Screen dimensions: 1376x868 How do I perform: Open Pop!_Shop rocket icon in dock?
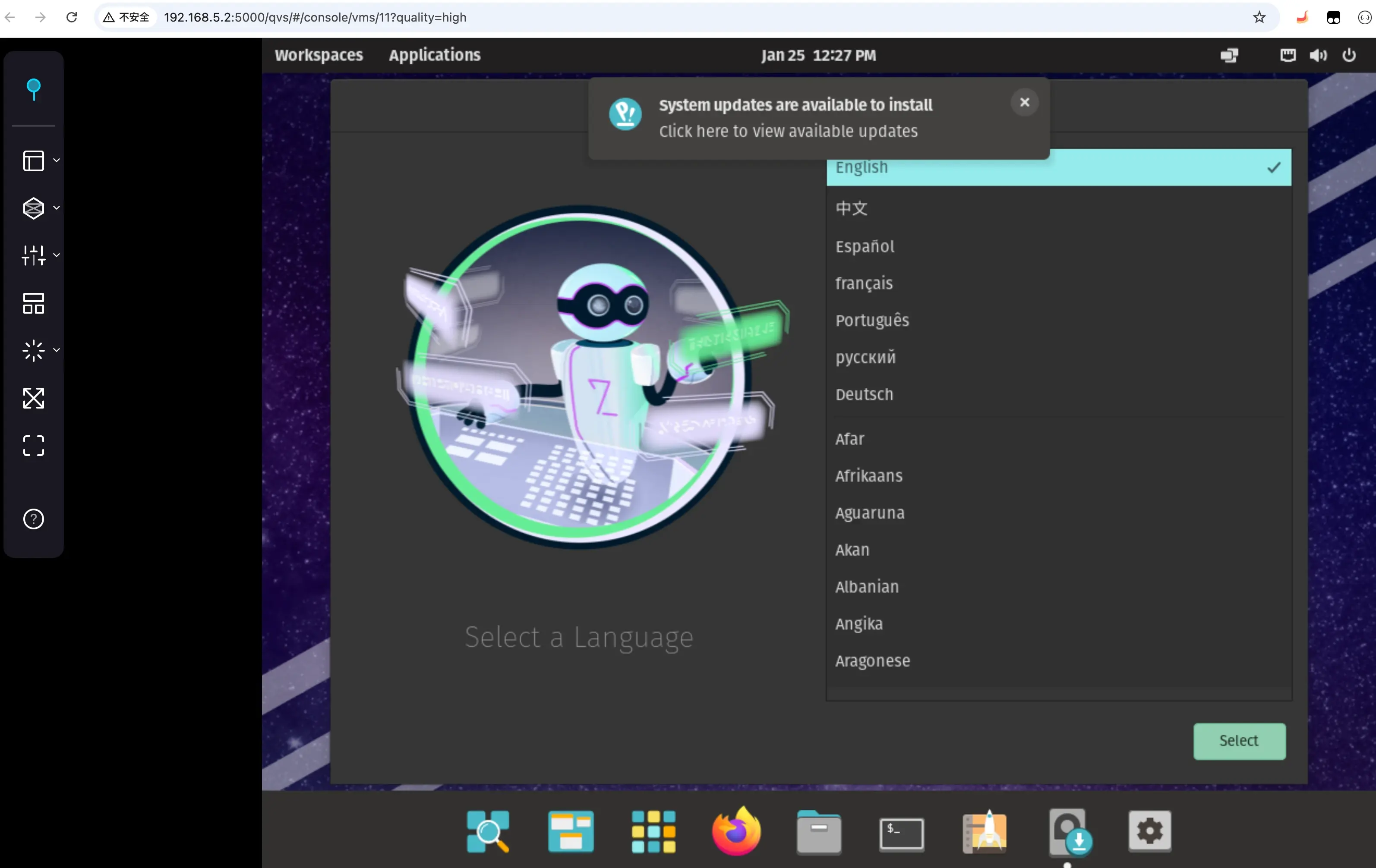984,831
